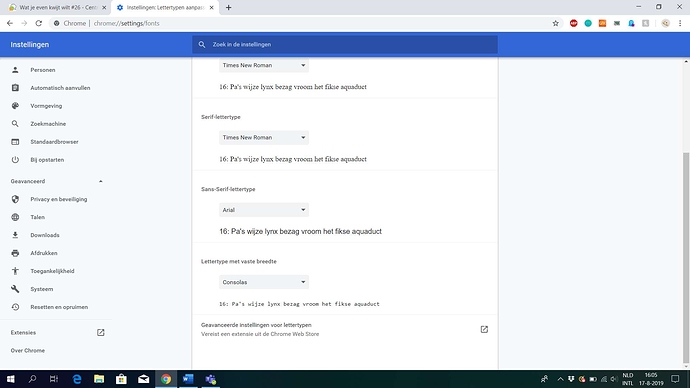Open Standaardbrowser settings
The image size is (690, 388).
[54, 142]
